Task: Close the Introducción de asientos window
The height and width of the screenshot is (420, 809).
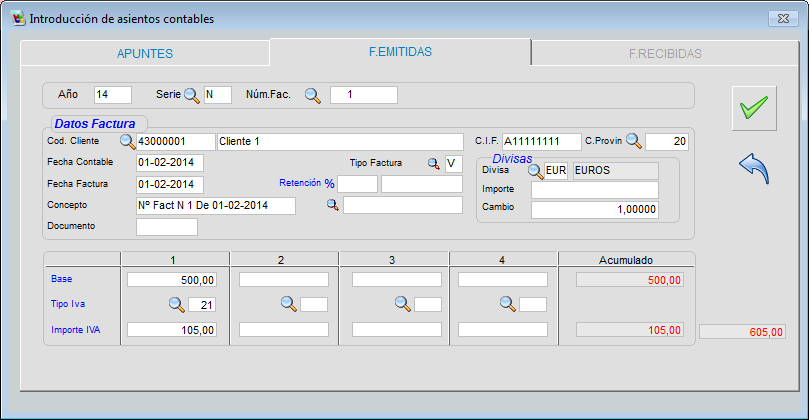Action: pos(781,18)
